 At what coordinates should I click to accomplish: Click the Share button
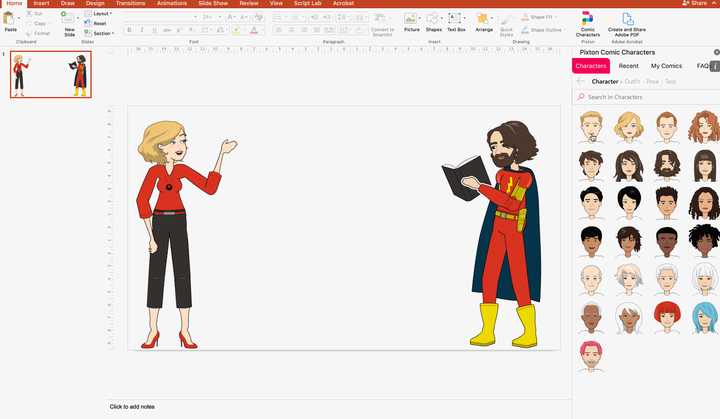(x=695, y=3)
